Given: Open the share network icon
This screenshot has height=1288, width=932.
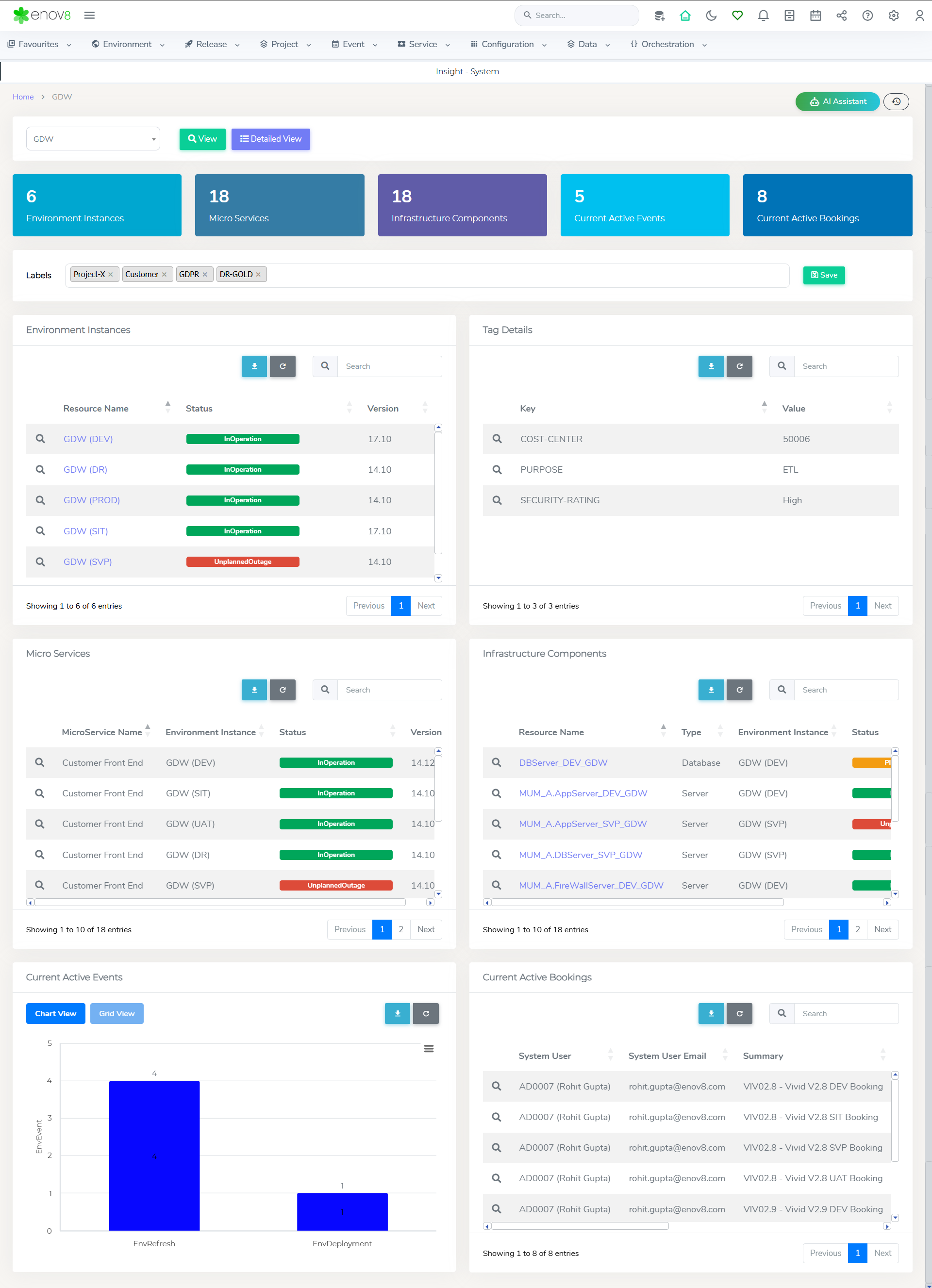Looking at the screenshot, I should coord(842,16).
